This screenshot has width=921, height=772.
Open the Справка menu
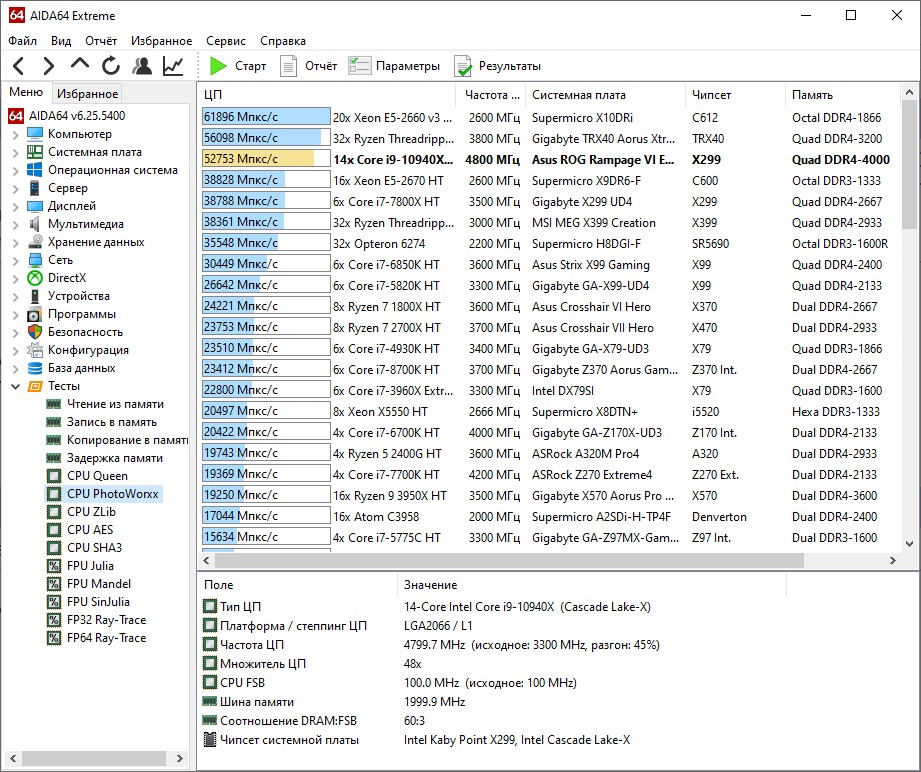pos(283,41)
